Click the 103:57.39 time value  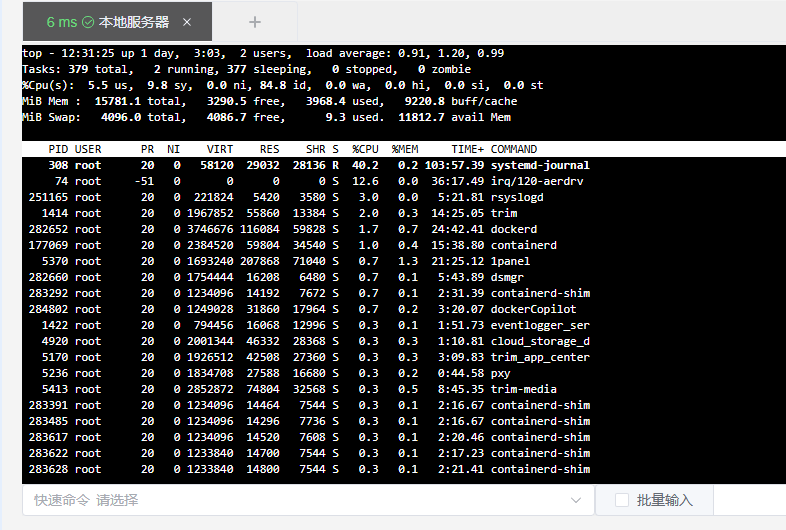pos(454,165)
